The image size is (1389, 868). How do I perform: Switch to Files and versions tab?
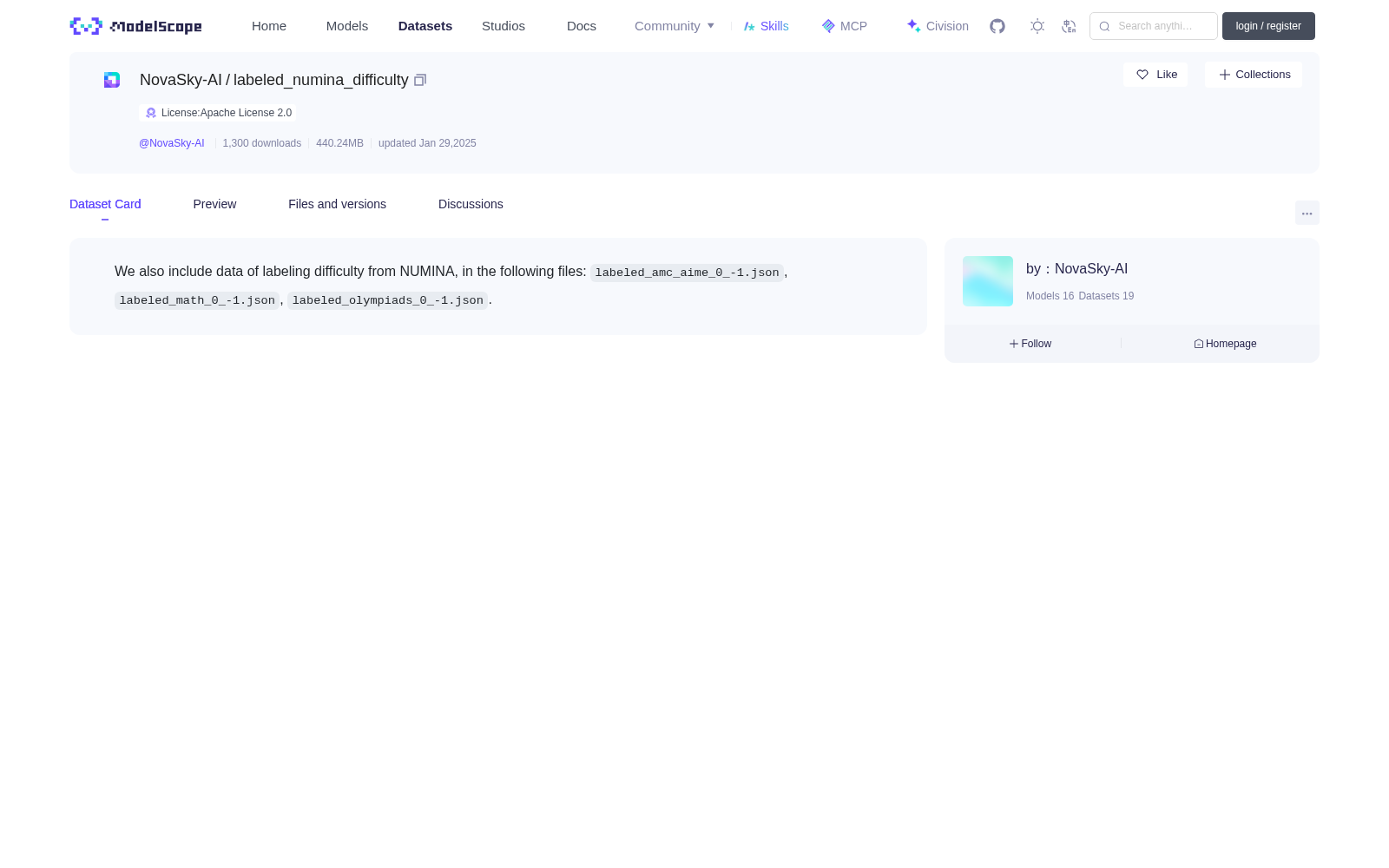pyautogui.click(x=337, y=204)
